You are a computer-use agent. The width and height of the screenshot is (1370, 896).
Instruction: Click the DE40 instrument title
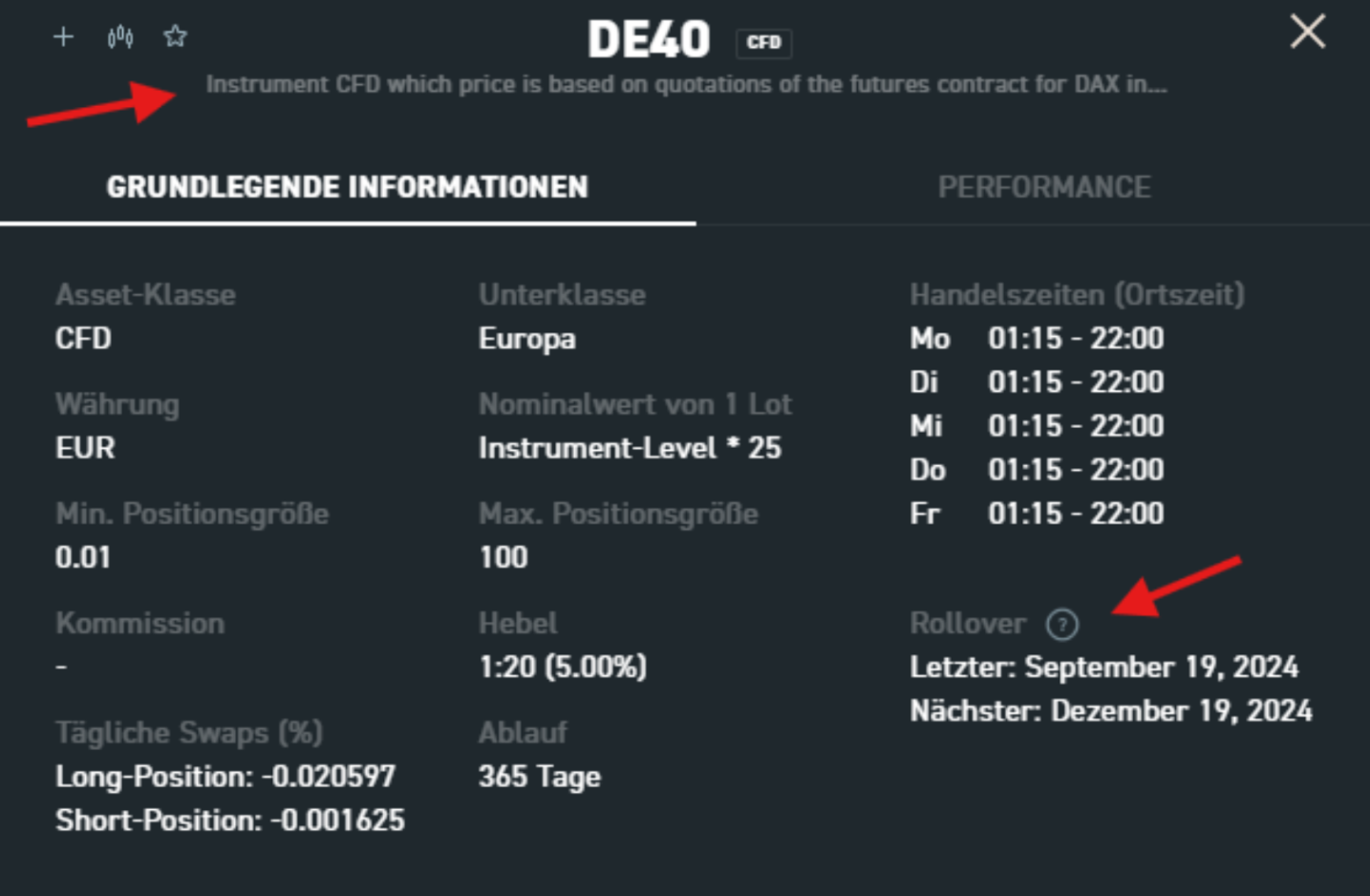pyautogui.click(x=650, y=38)
